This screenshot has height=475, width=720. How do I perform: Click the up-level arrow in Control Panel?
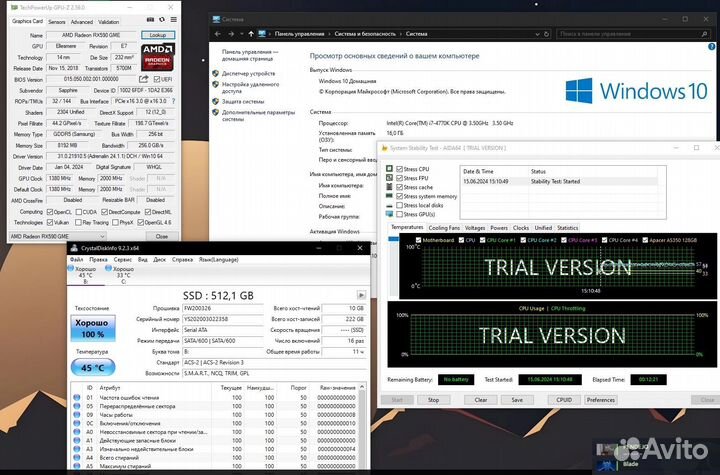[251, 34]
